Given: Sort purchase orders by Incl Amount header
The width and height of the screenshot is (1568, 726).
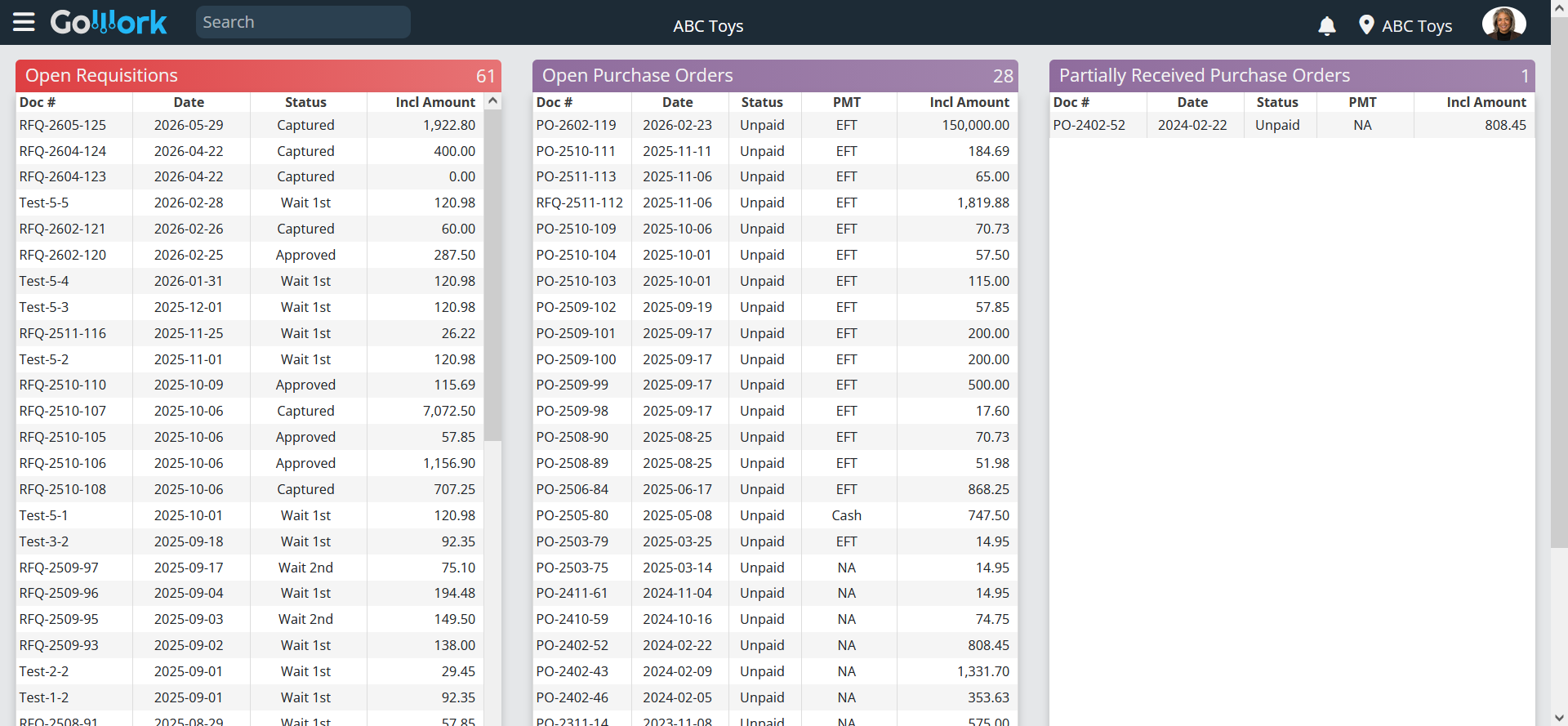Looking at the screenshot, I should point(969,102).
